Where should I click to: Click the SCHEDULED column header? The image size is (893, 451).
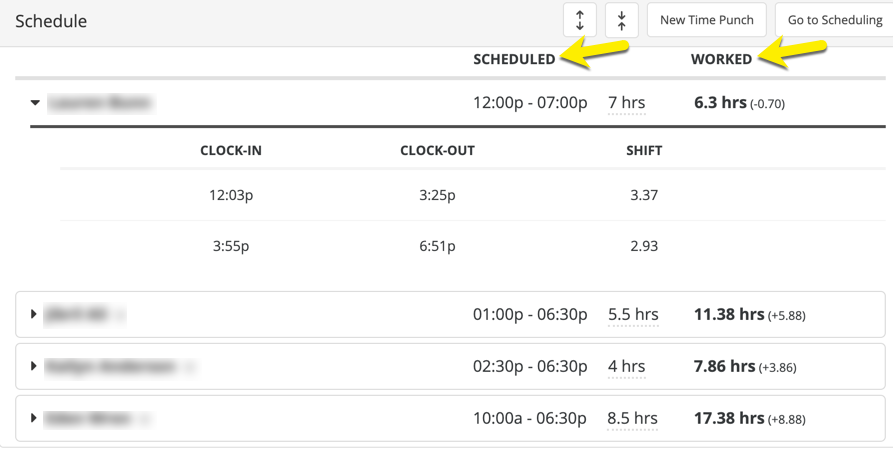514,59
